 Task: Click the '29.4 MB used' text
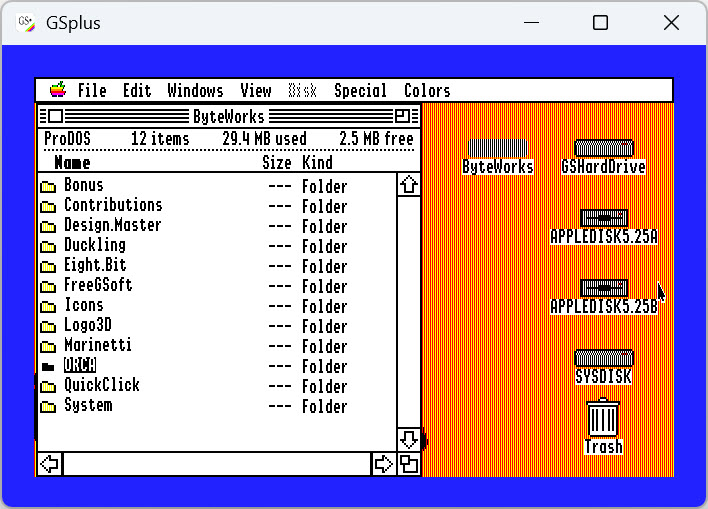pyautogui.click(x=264, y=139)
